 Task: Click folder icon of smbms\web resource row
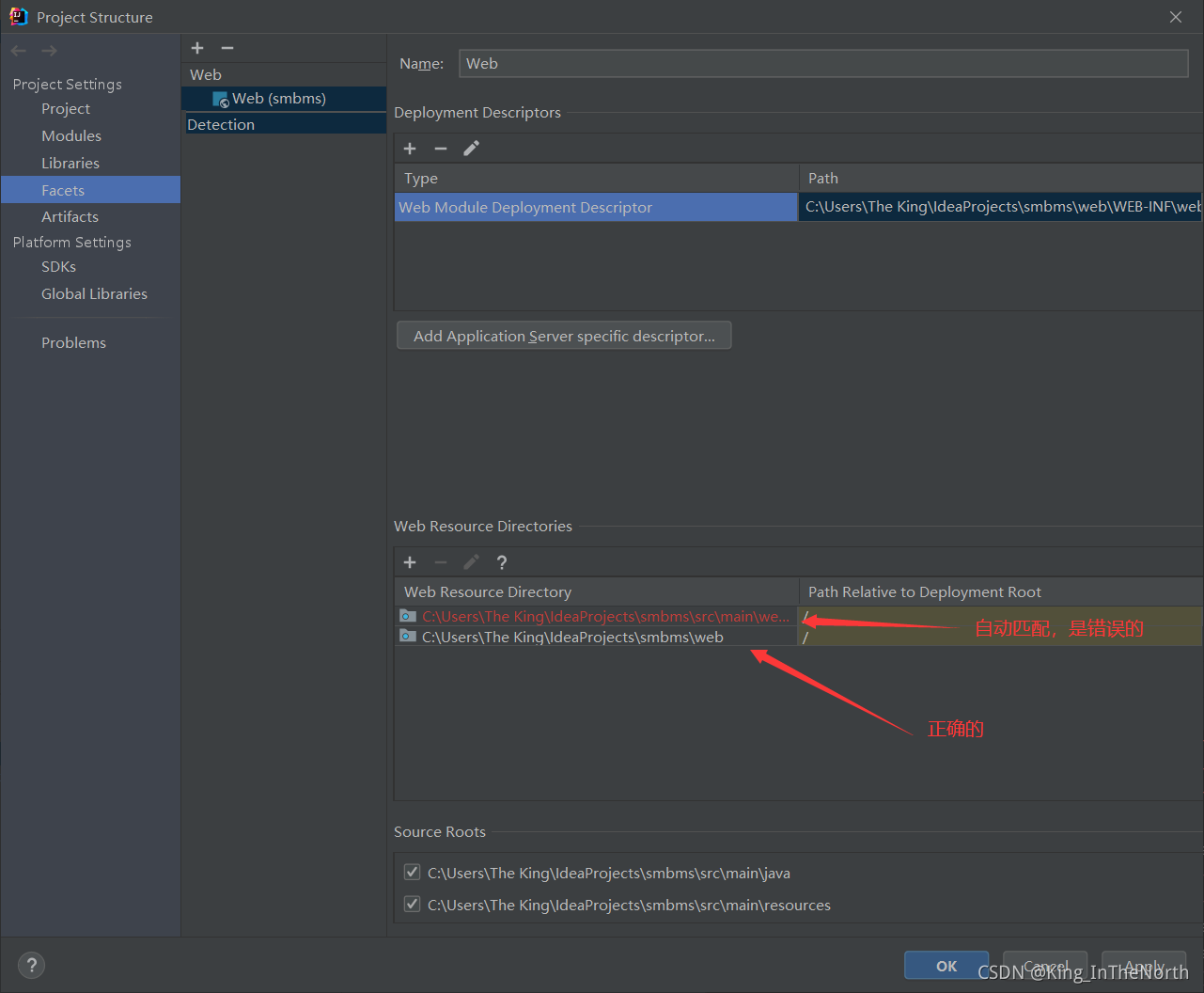pos(408,637)
